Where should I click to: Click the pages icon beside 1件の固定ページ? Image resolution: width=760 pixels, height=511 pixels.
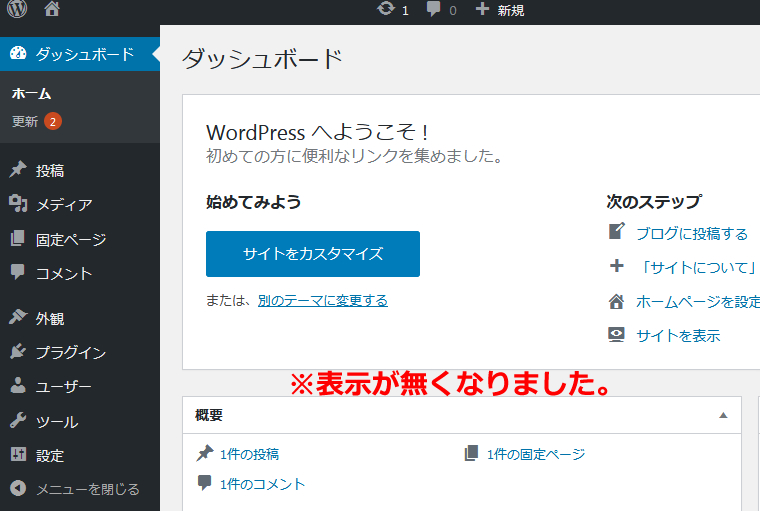[x=471, y=453]
